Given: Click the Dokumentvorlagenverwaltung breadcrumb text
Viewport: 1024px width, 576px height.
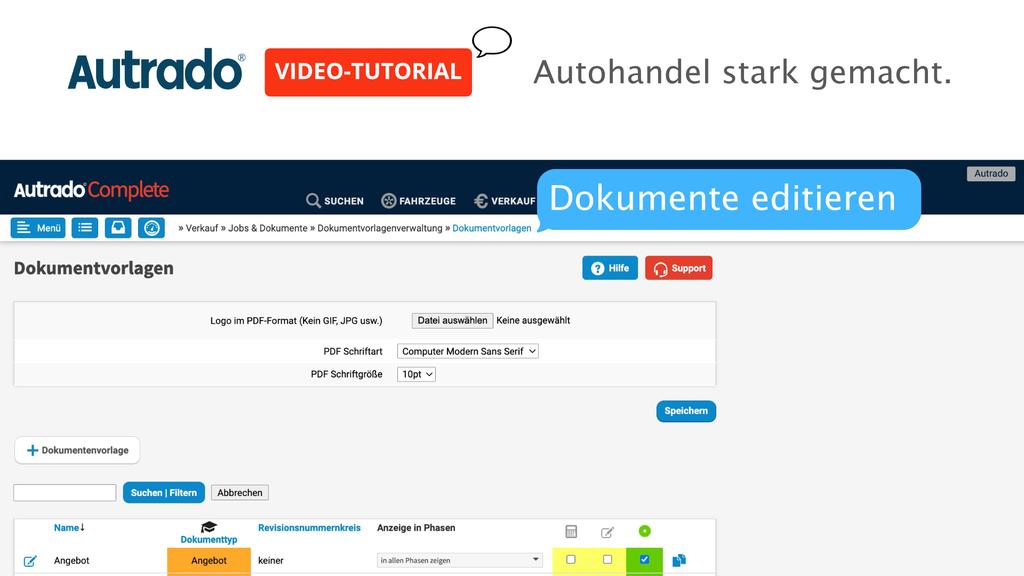Looking at the screenshot, I should pyautogui.click(x=379, y=228).
